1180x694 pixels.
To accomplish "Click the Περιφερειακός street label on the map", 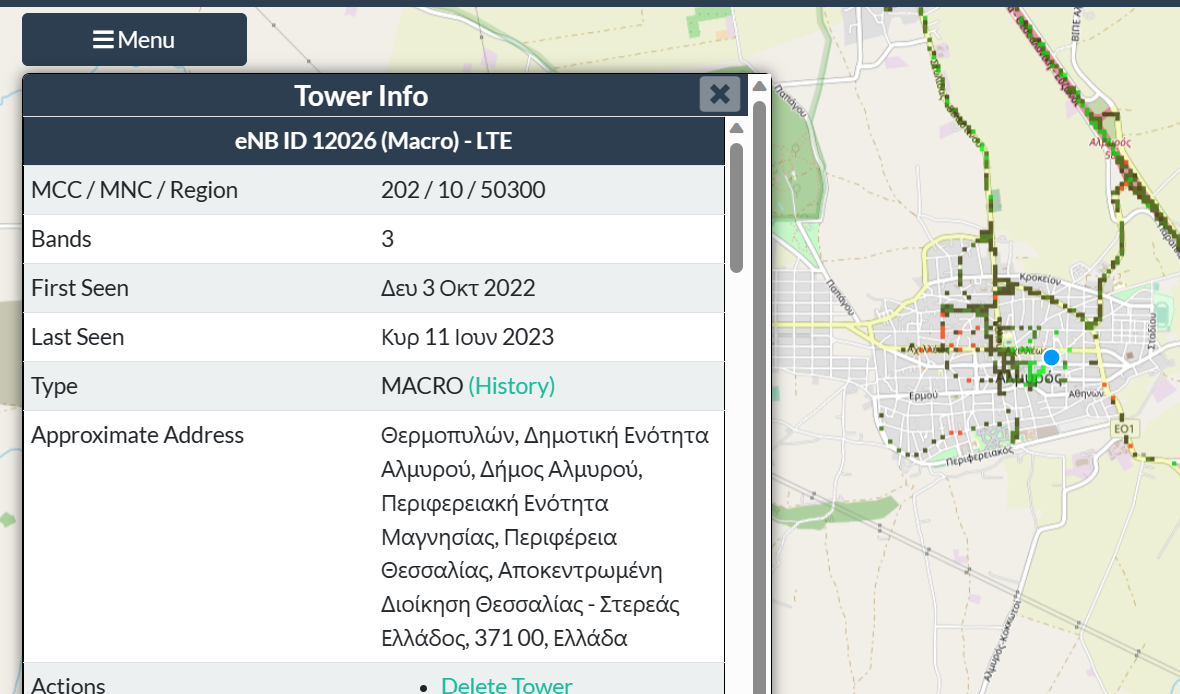I will point(980,455).
